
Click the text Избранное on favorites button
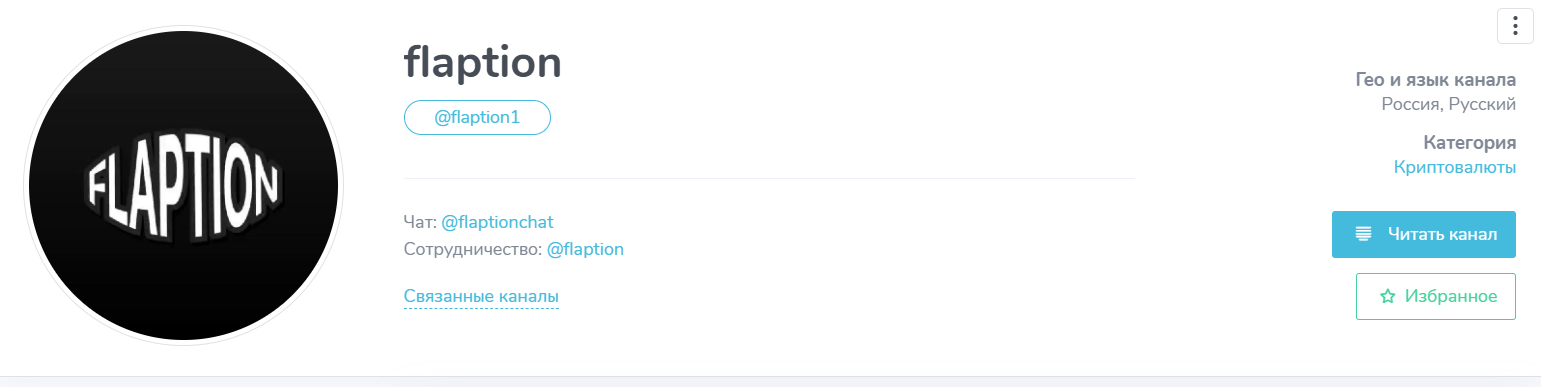[x=1451, y=297]
